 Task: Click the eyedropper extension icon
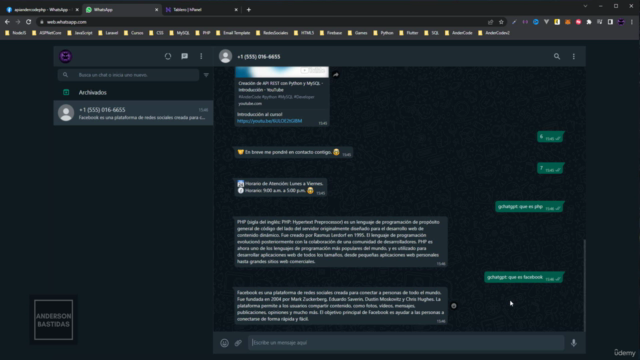(514, 22)
